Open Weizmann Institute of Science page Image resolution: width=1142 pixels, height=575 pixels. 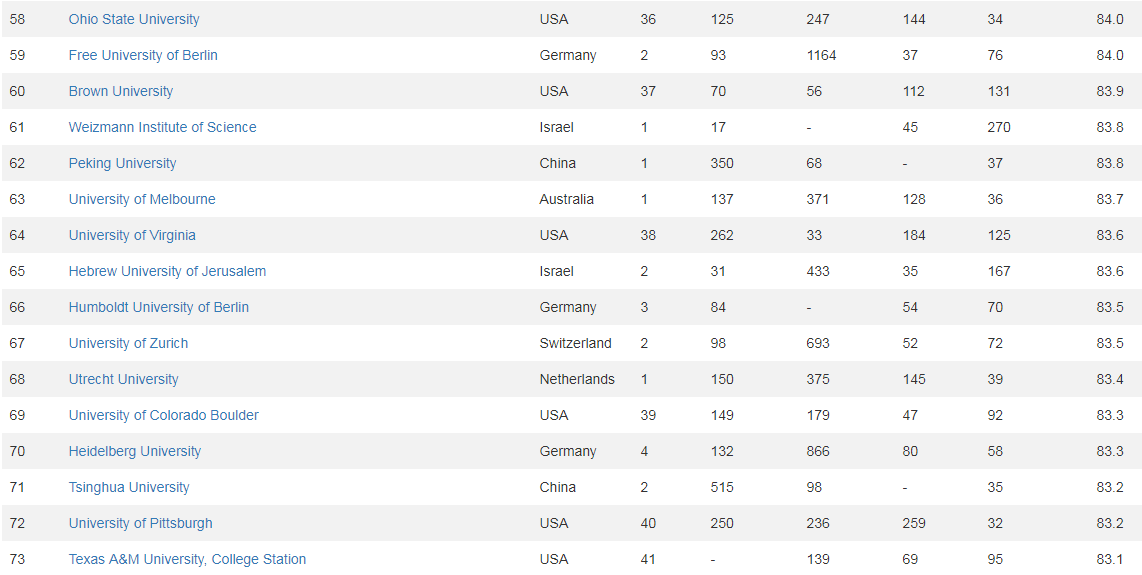[x=162, y=127]
